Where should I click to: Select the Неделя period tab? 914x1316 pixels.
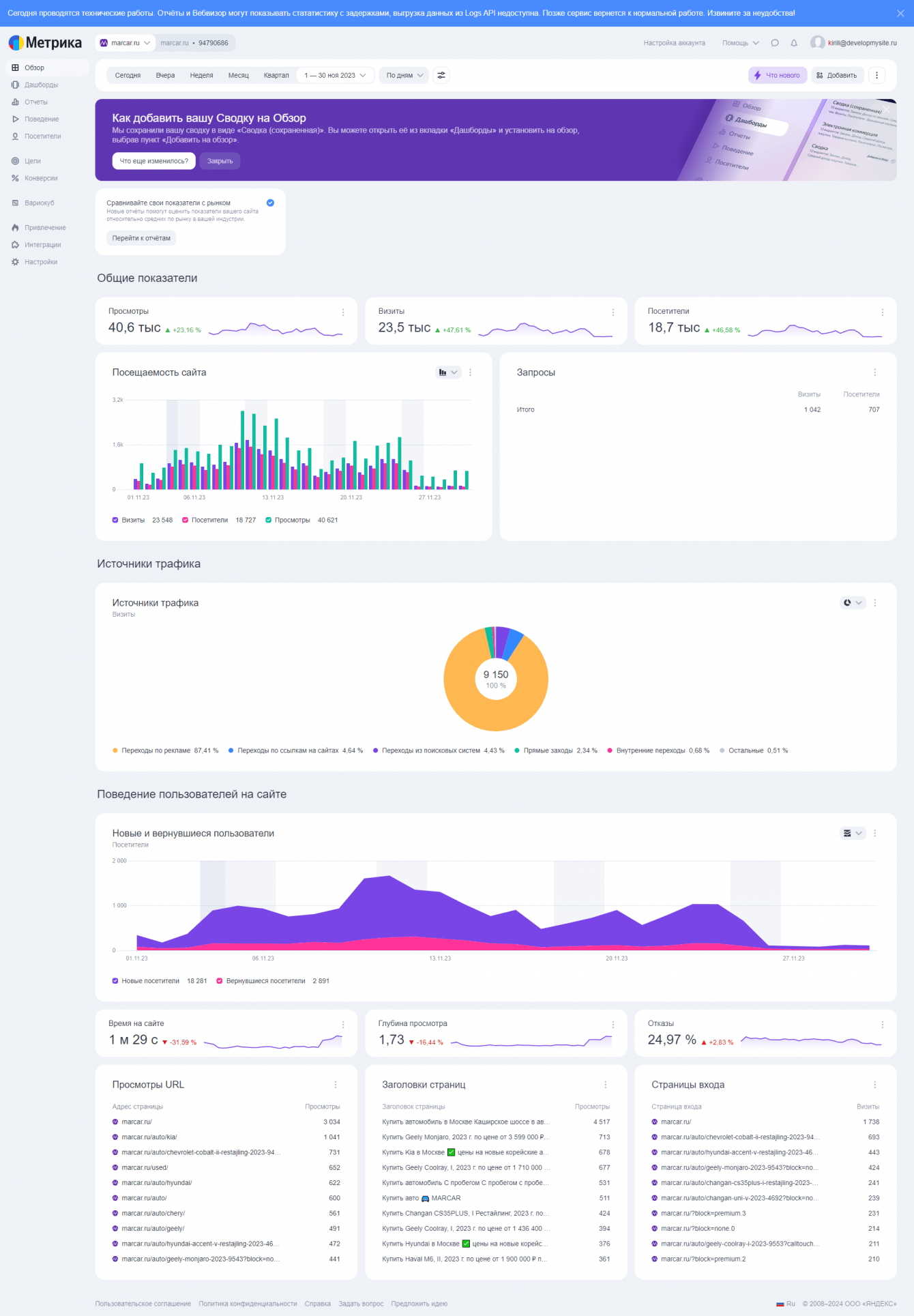pyautogui.click(x=201, y=76)
